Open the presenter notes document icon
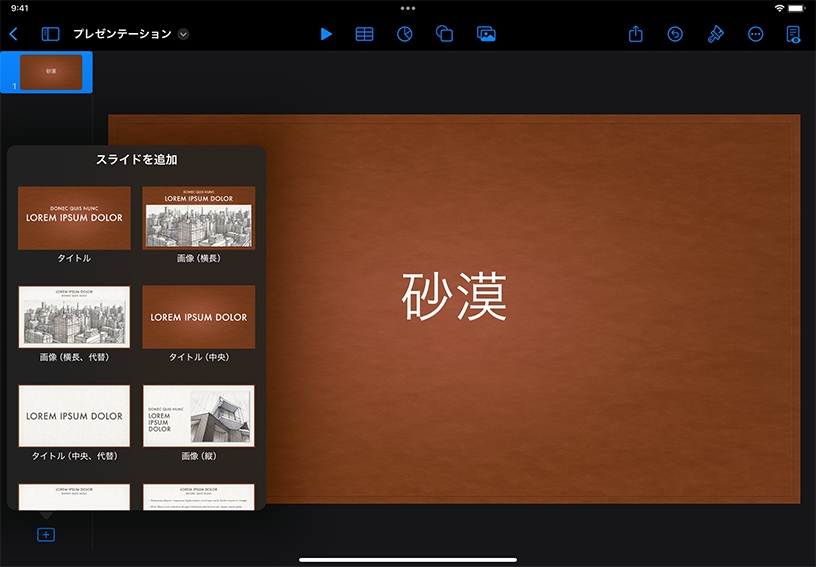Image resolution: width=816 pixels, height=567 pixels. tap(793, 34)
